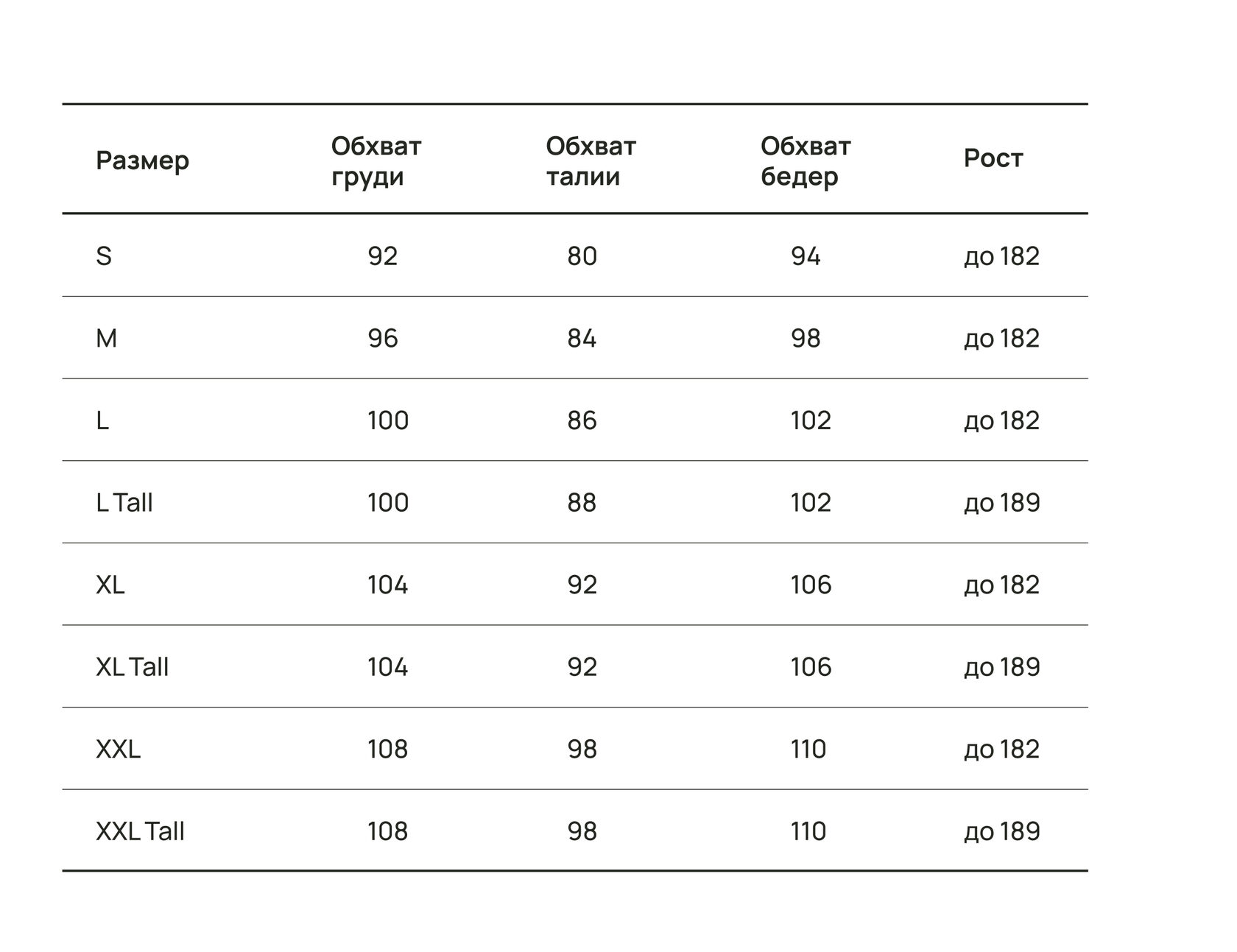The image size is (1237, 952).
Task: Click hip value 94 in the S row
Action: click(806, 256)
